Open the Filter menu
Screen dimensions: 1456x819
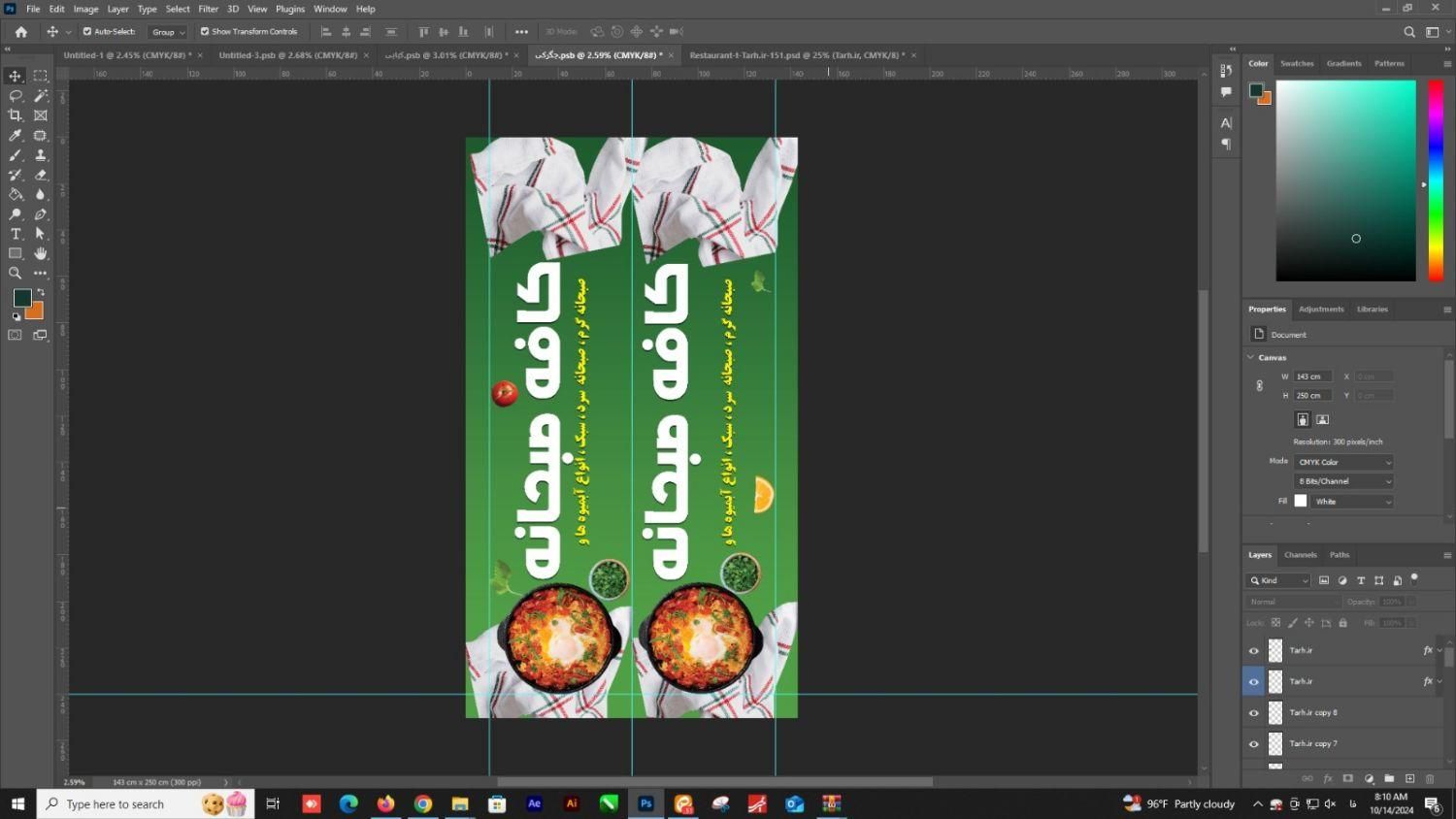(x=209, y=9)
